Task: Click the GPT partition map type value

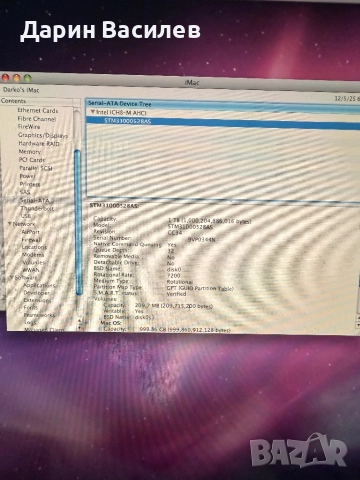Action: (200, 288)
